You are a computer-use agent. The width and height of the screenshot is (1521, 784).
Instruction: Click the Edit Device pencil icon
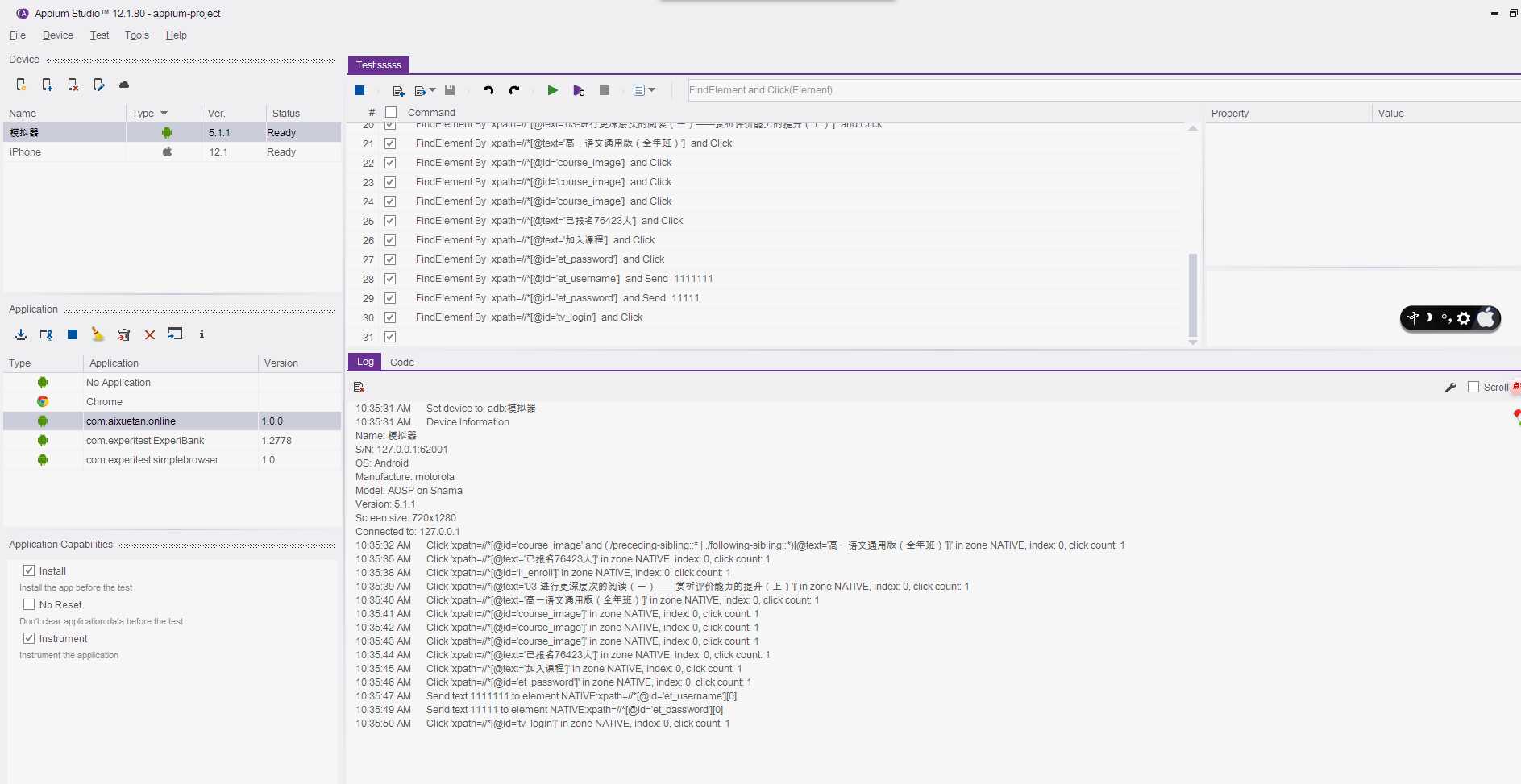pos(98,85)
